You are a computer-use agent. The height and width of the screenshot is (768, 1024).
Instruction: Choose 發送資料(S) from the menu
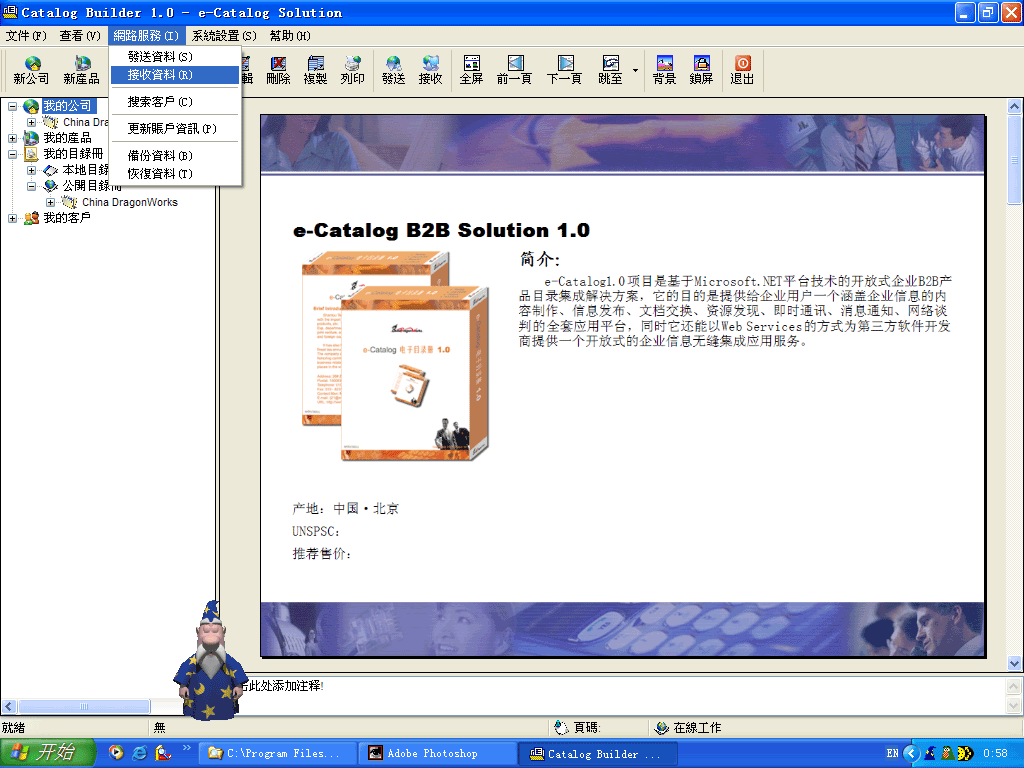click(175, 57)
